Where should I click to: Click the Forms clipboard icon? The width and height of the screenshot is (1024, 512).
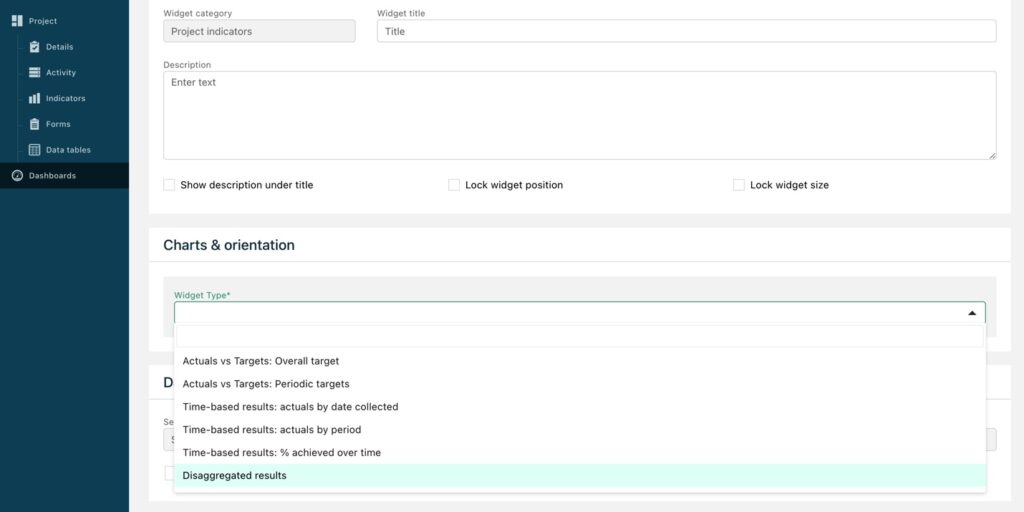[35, 124]
